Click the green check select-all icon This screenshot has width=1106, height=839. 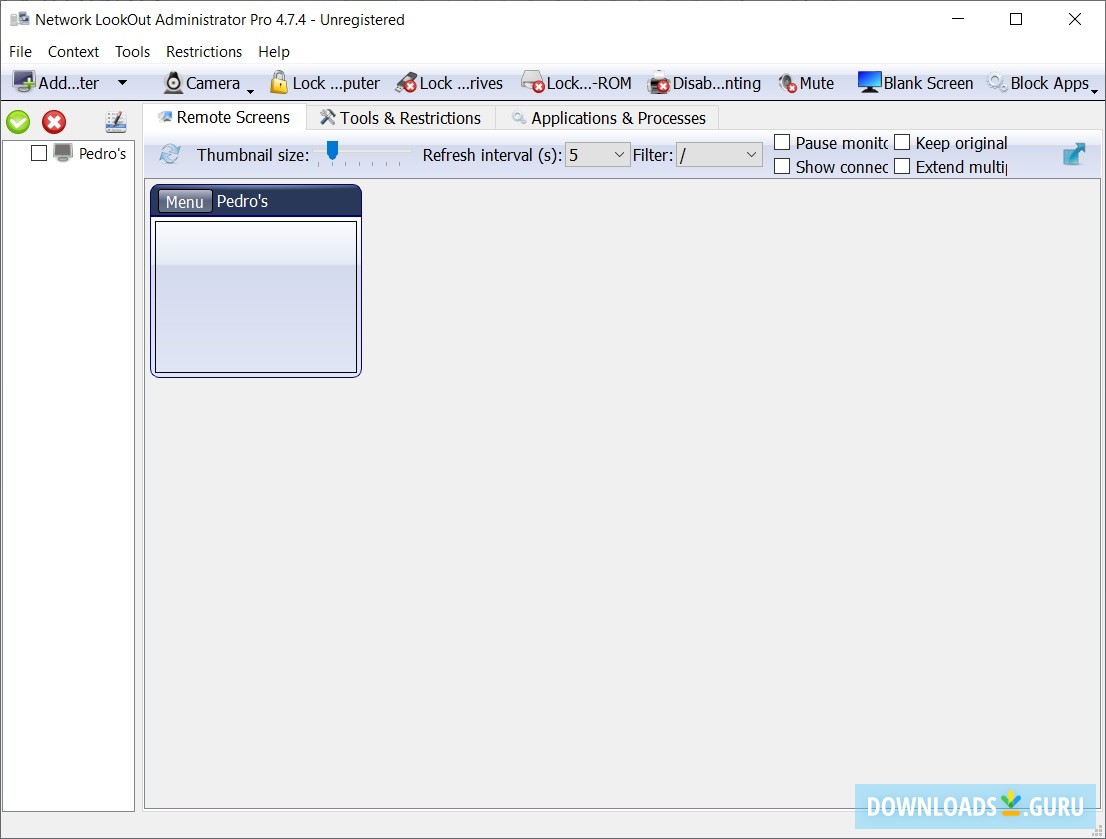coord(18,121)
